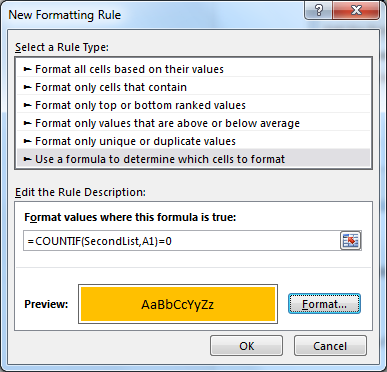This screenshot has height=372, width=387.
Task: Click the 'Format values where this formula is true' label
Action: pyautogui.click(x=130, y=217)
